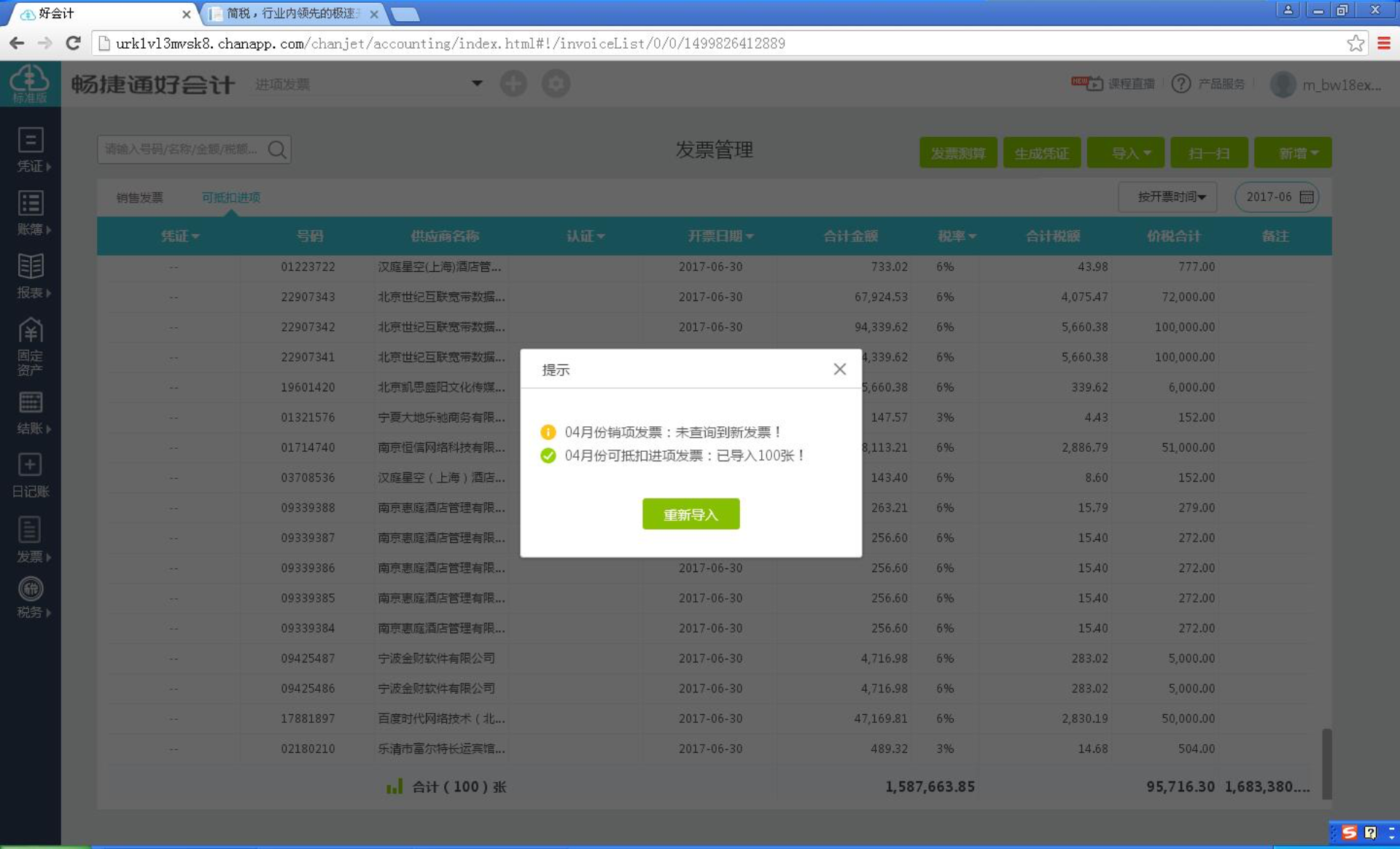Open the settings gear beside the plus icon

tap(556, 83)
